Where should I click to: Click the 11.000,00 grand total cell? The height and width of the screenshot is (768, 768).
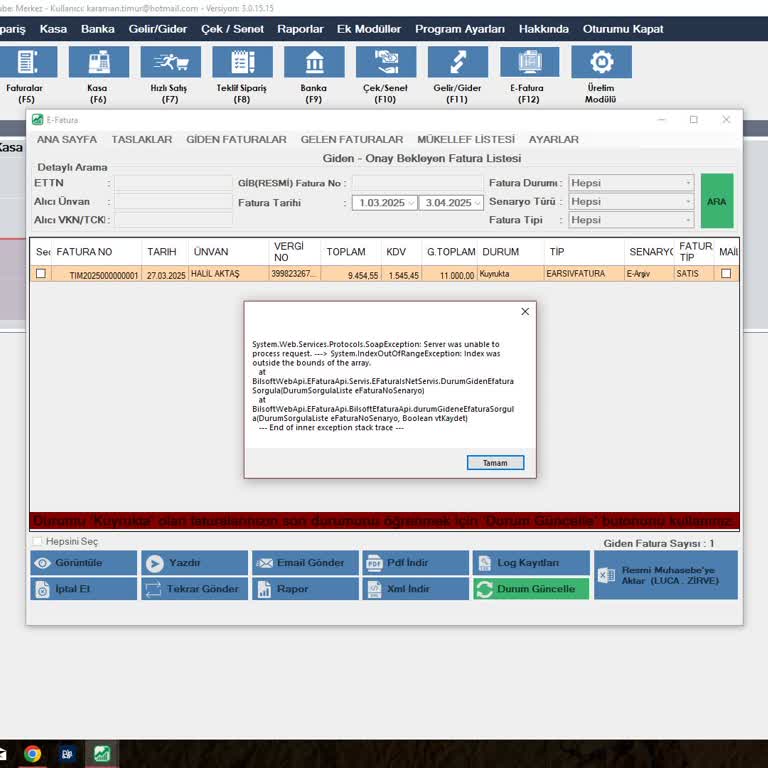tap(450, 274)
